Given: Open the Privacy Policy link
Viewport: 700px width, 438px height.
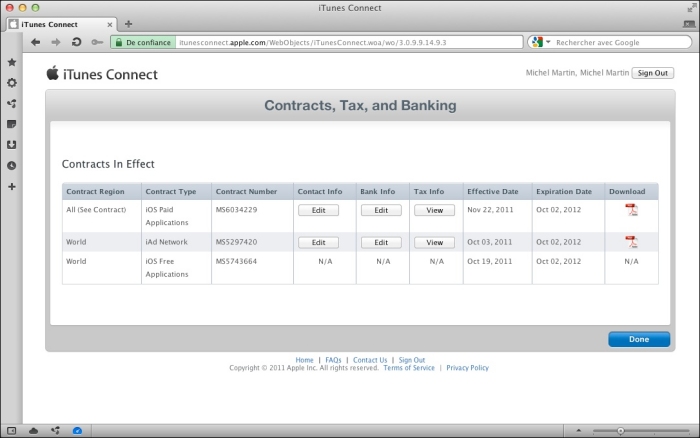Looking at the screenshot, I should tap(467, 368).
